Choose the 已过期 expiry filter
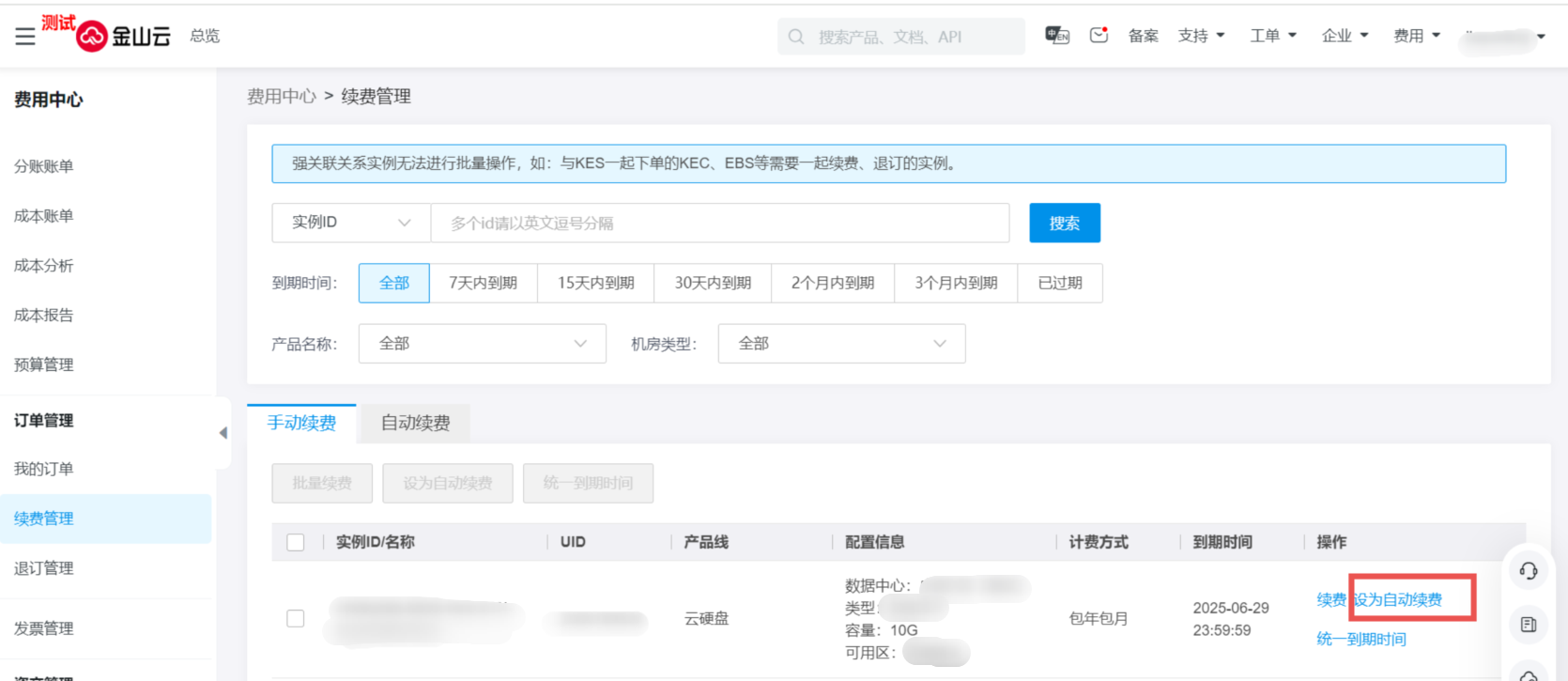The image size is (1568, 681). [1060, 283]
